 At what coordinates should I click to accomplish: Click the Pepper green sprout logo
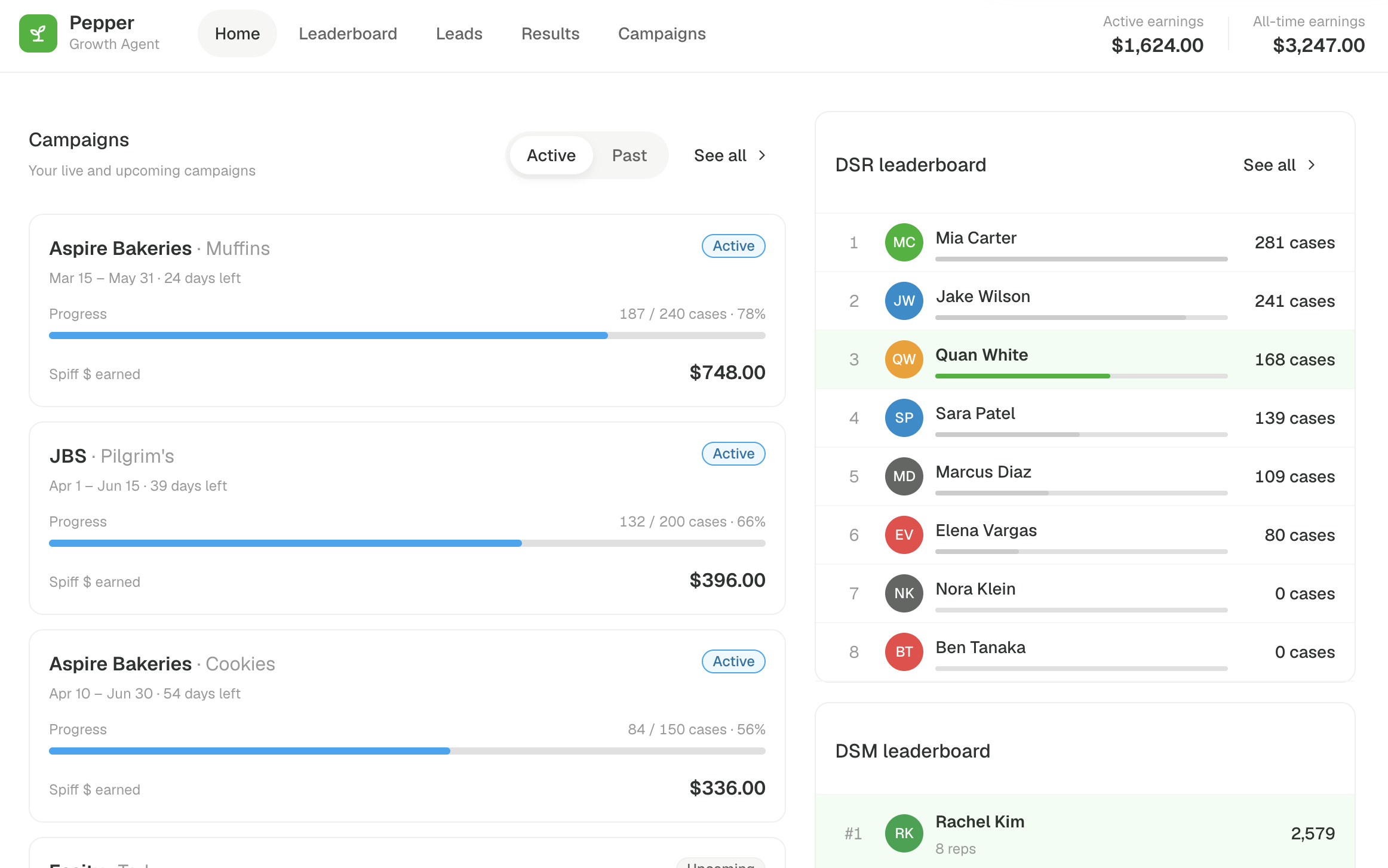(x=38, y=33)
